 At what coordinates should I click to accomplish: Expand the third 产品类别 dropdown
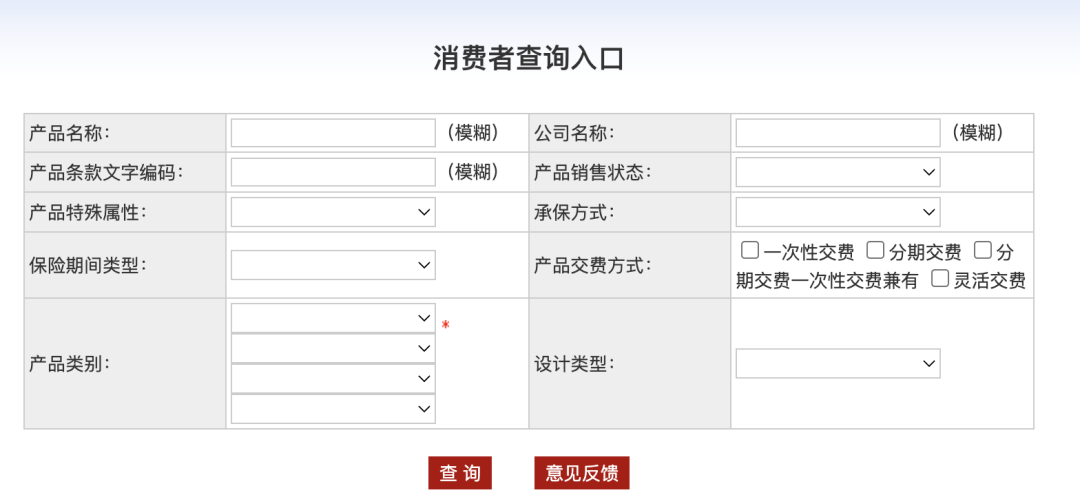[x=333, y=379]
